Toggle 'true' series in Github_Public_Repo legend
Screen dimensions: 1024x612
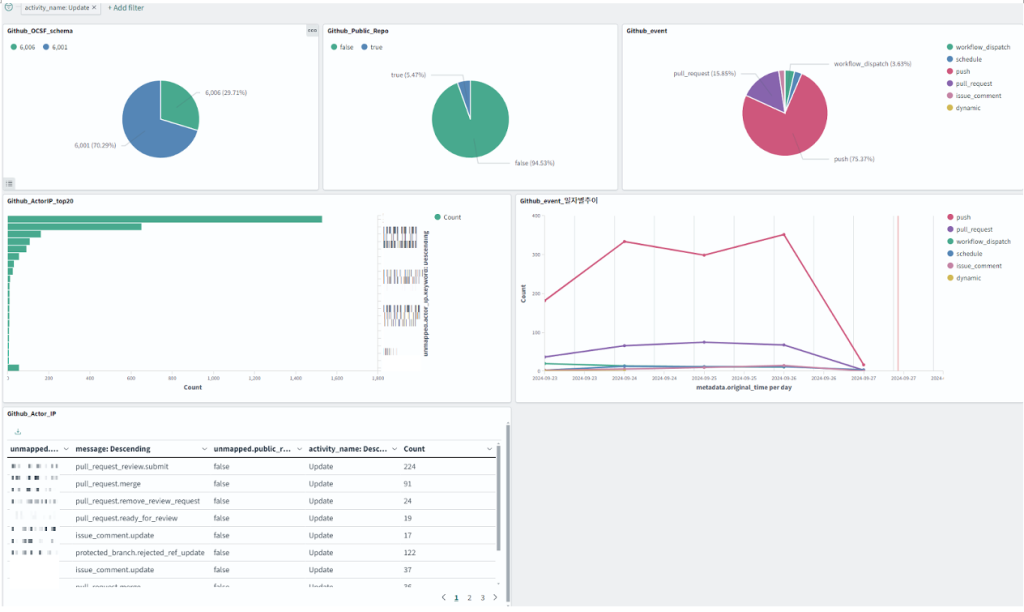click(372, 47)
